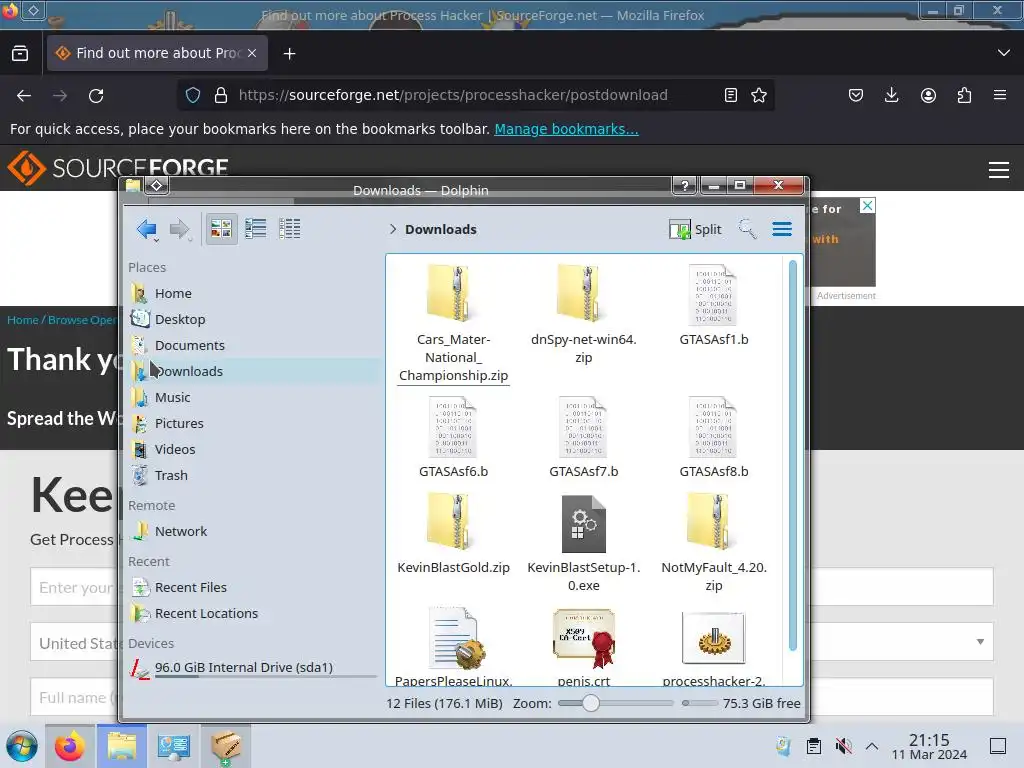This screenshot has width=1024, height=768.
Task: Select GTASAsf7.b binary file
Action: 583,437
